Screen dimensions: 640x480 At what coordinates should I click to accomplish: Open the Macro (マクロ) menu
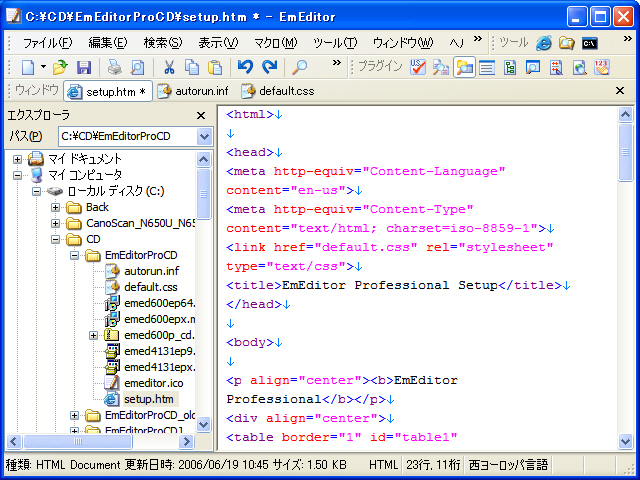coord(276,43)
